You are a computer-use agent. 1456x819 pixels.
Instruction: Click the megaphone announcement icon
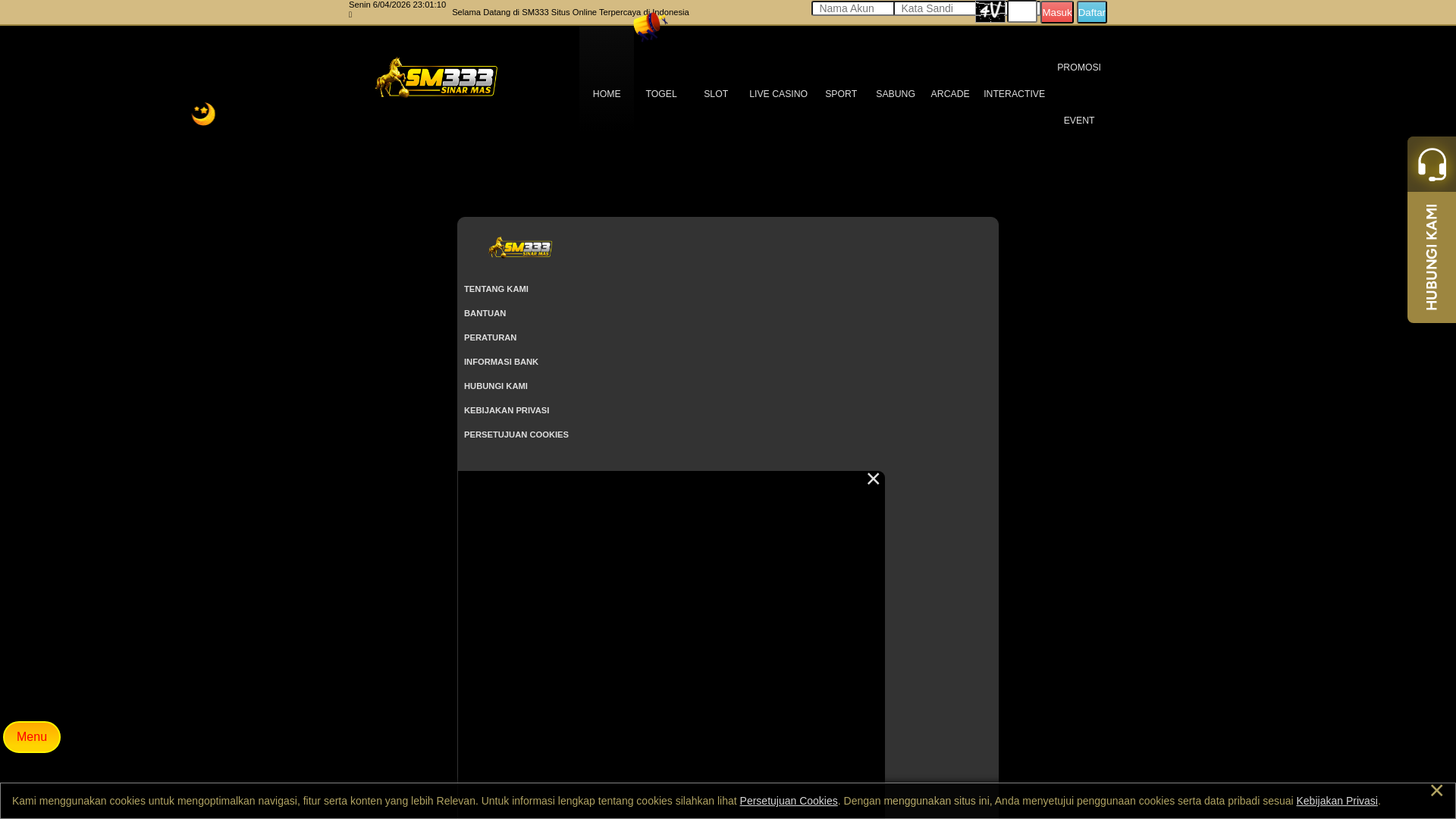(650, 25)
